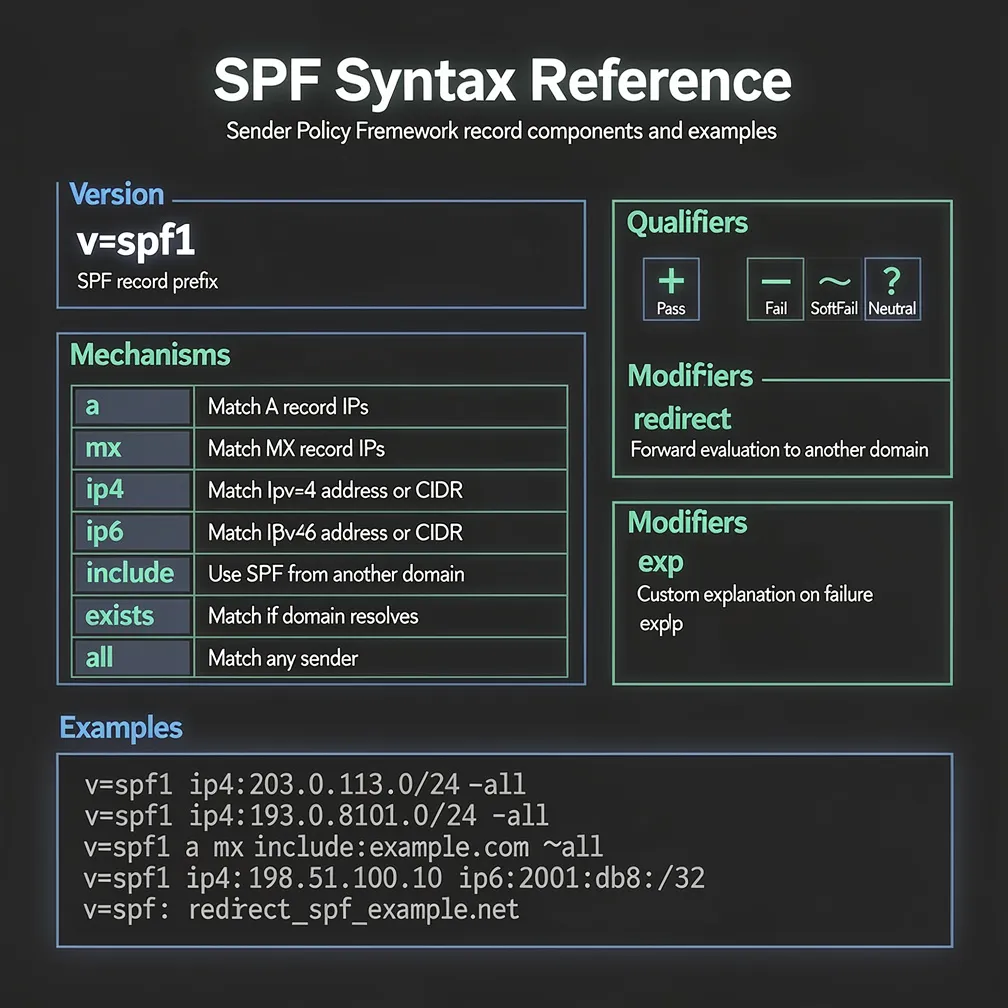The width and height of the screenshot is (1008, 1008).
Task: Select the 'include' mechanism cell
Action: [132, 573]
